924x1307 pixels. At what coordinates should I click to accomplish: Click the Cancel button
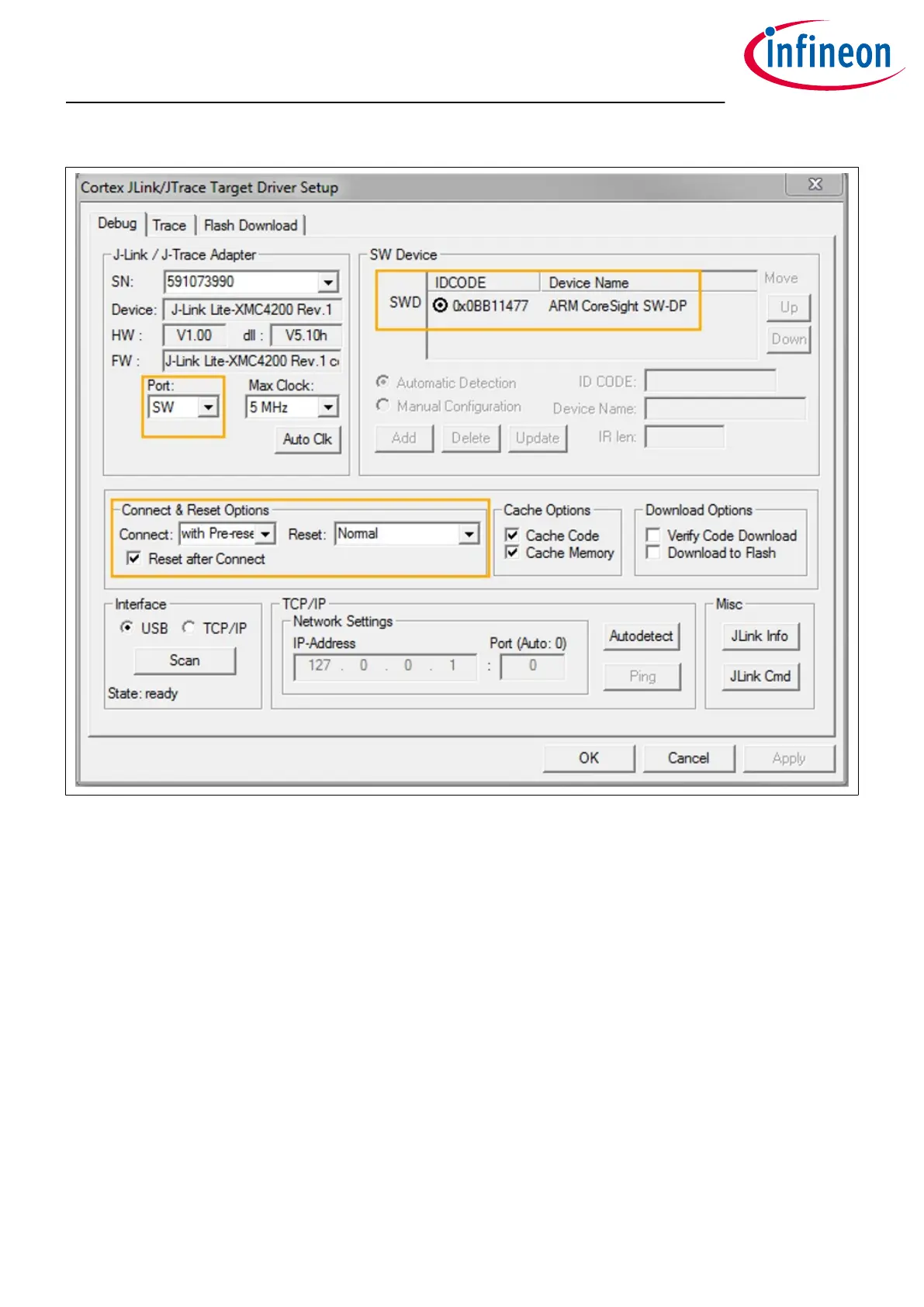pyautogui.click(x=689, y=758)
